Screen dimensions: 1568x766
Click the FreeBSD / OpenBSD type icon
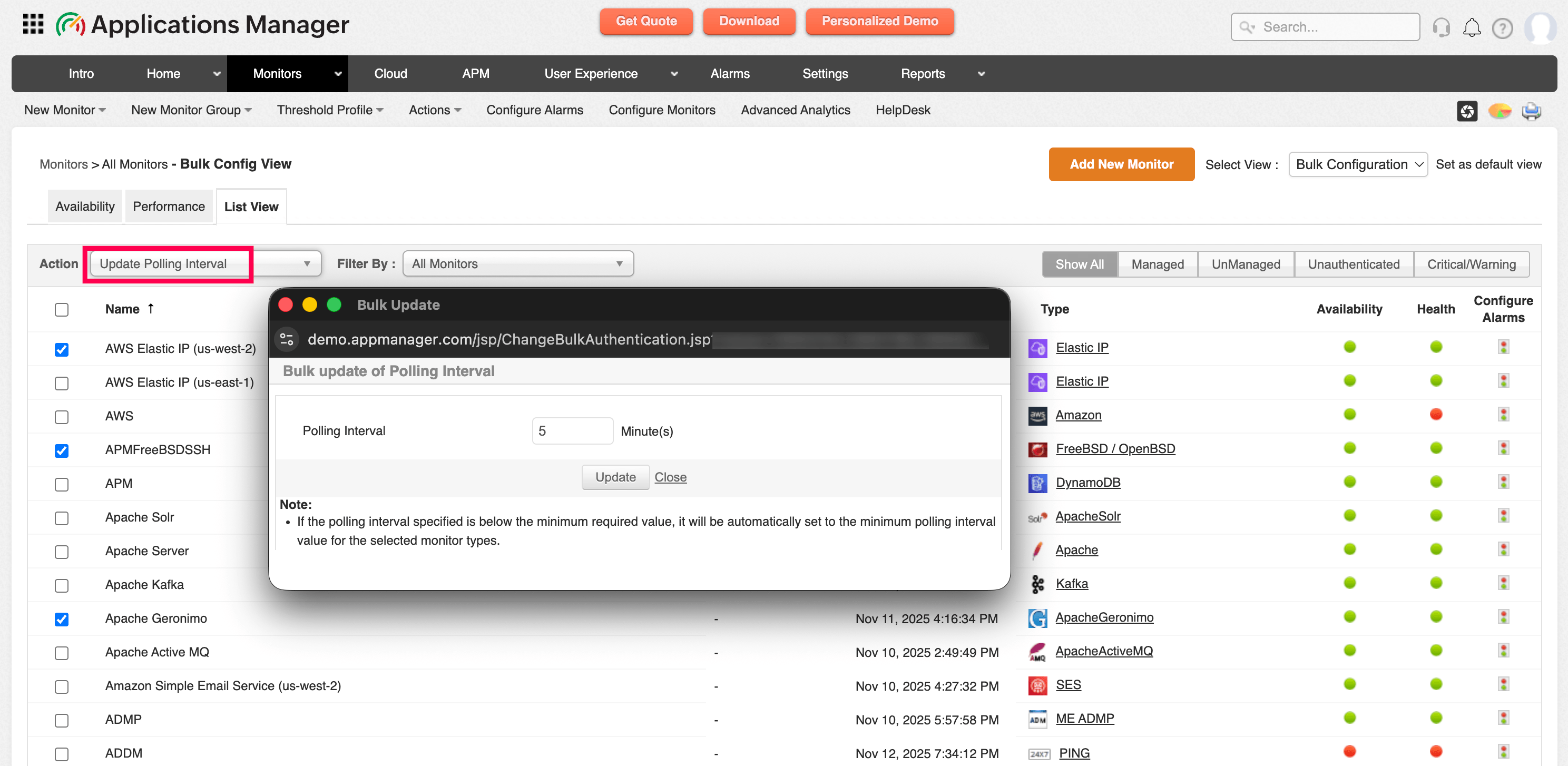click(1037, 449)
